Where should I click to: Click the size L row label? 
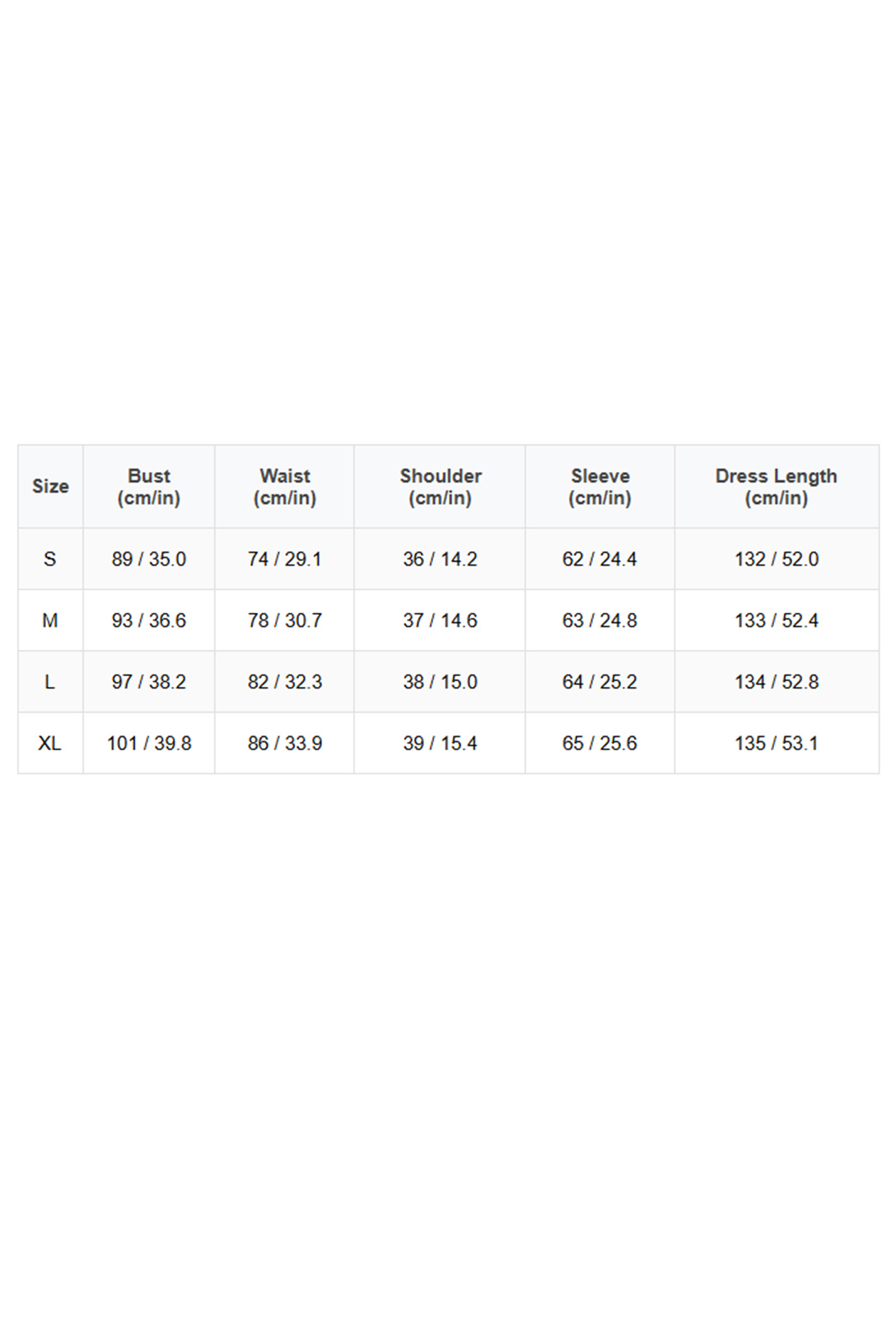point(50,682)
